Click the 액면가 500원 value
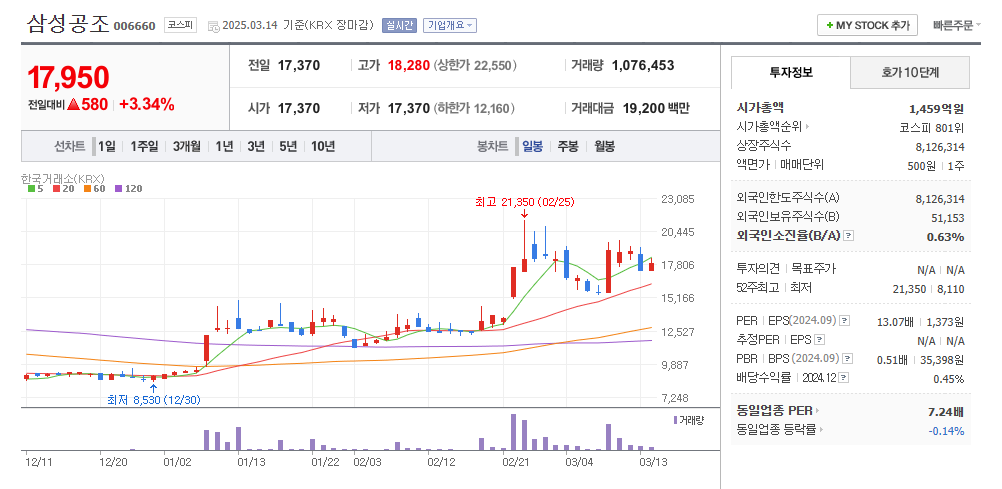The height and width of the screenshot is (489, 1002). pyautogui.click(x=920, y=166)
